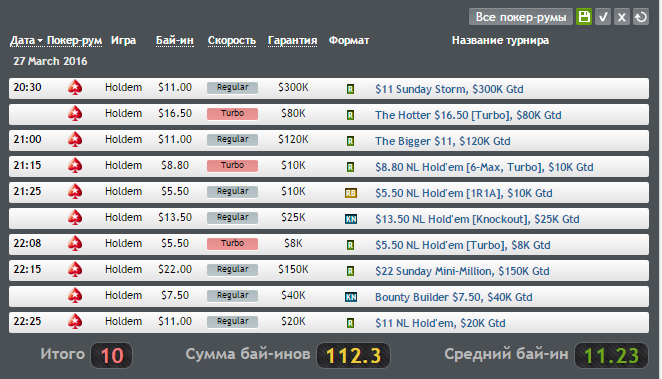Click the Формат column header
Image resolution: width=662 pixels, height=379 pixels.
coord(349,41)
